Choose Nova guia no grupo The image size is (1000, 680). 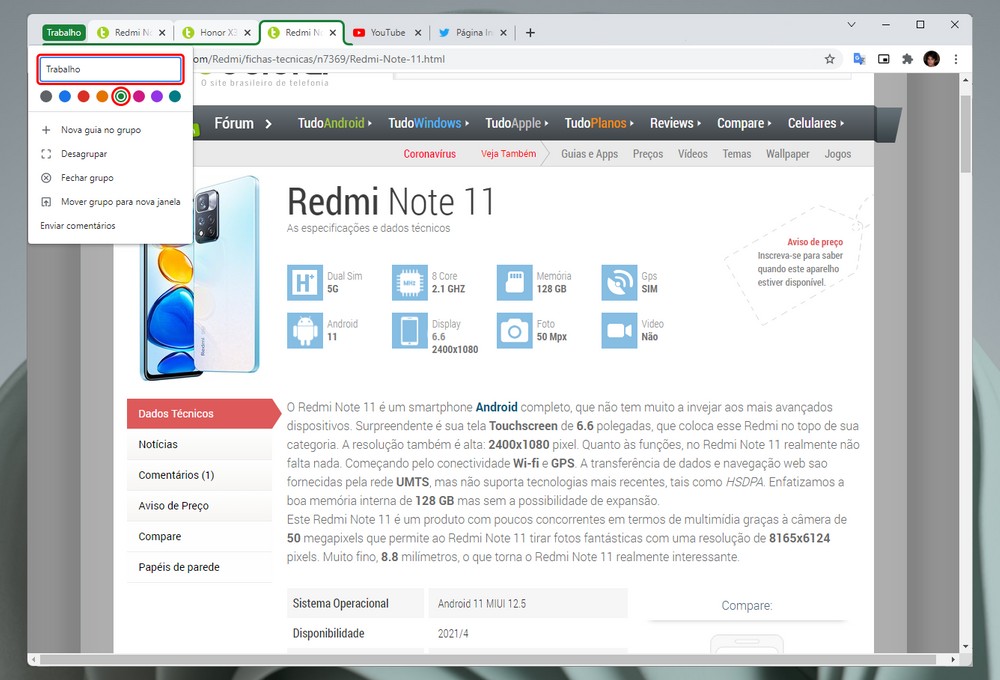point(110,129)
